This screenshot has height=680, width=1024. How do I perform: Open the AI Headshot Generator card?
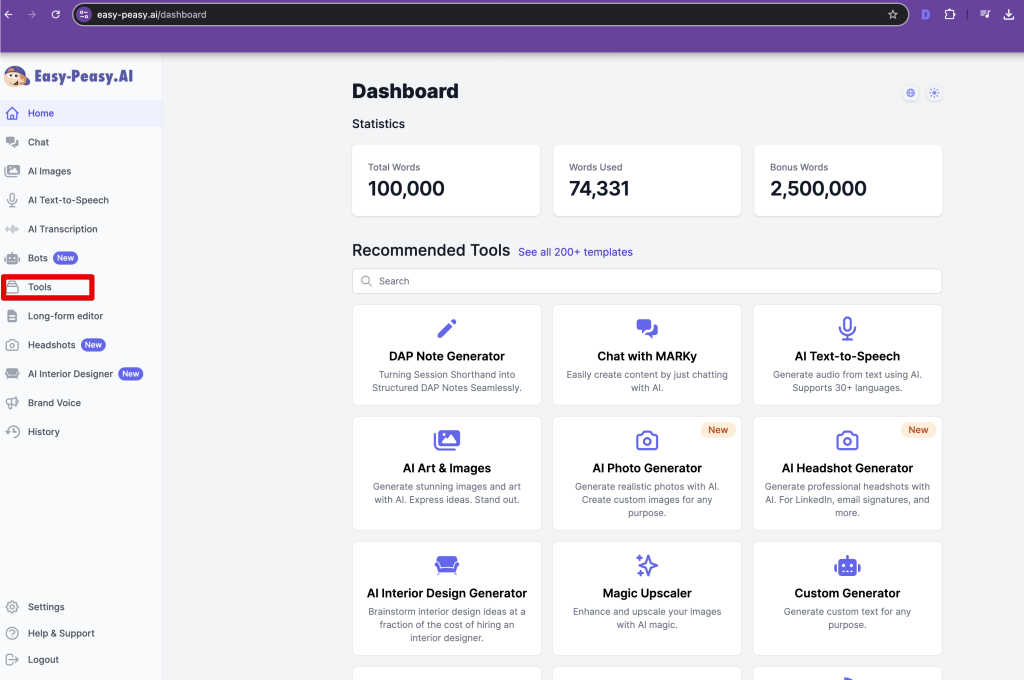(x=847, y=468)
